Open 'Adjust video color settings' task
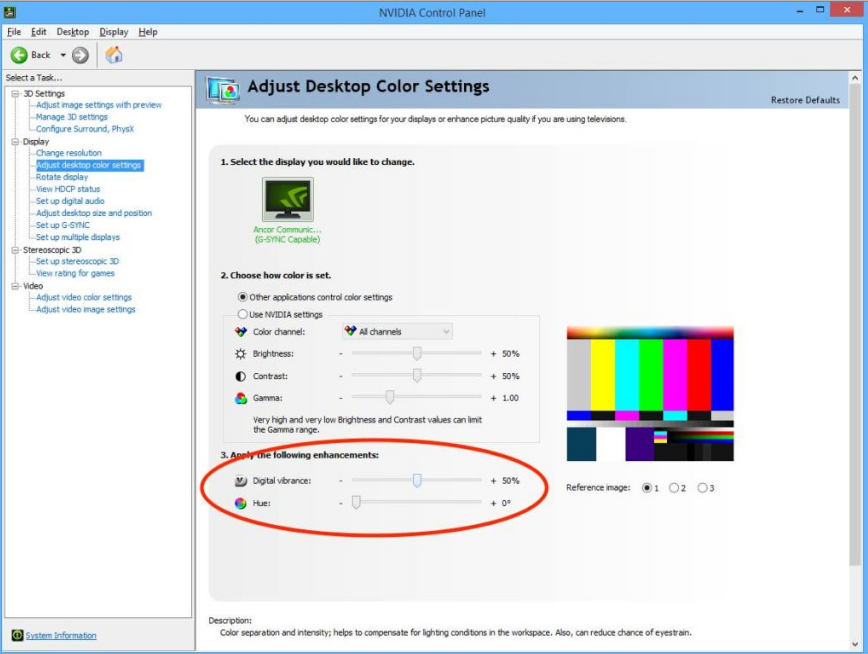Screen dimensions: 868x654 pyautogui.click(x=84, y=297)
